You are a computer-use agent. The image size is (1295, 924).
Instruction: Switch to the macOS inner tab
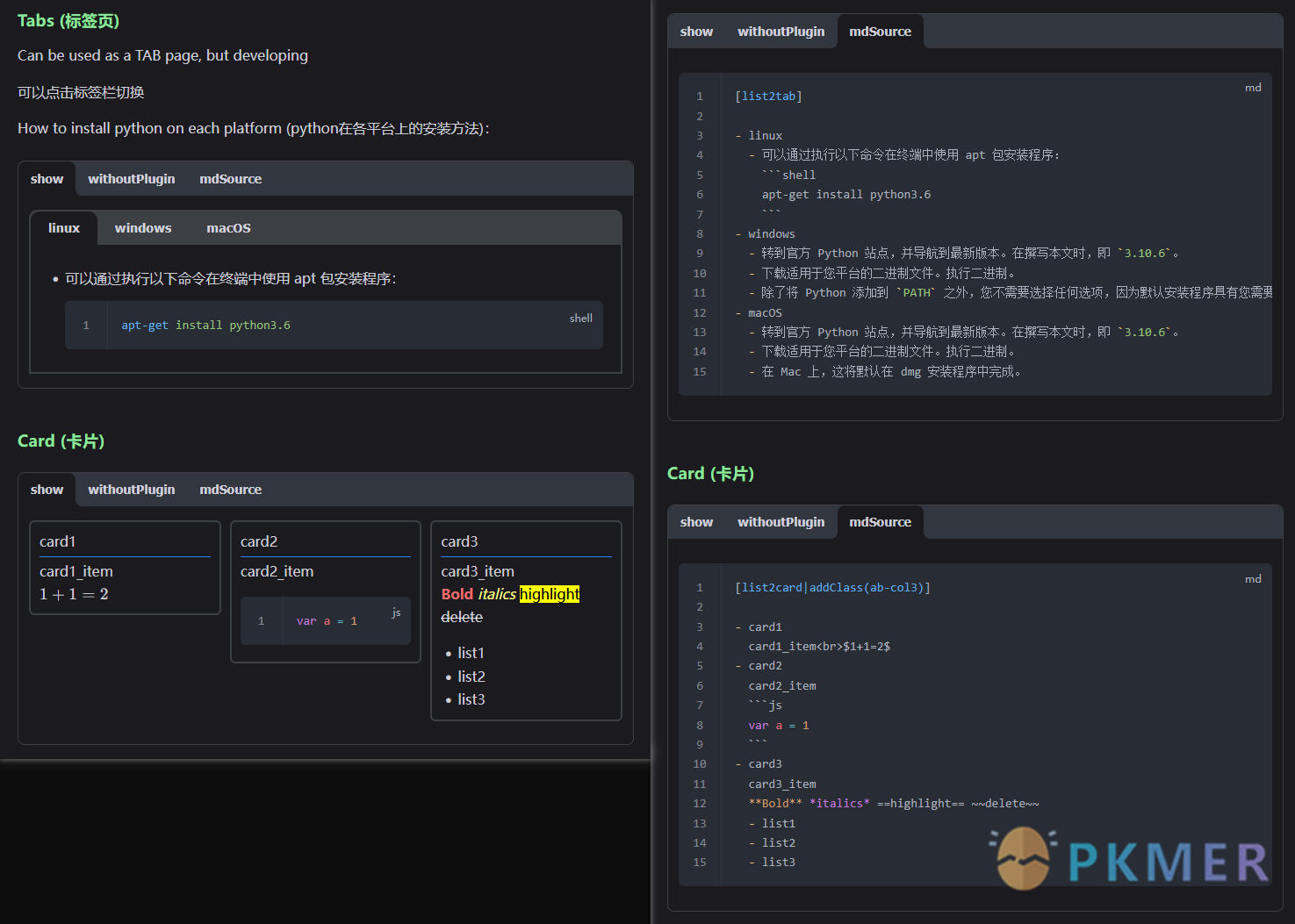[228, 228]
